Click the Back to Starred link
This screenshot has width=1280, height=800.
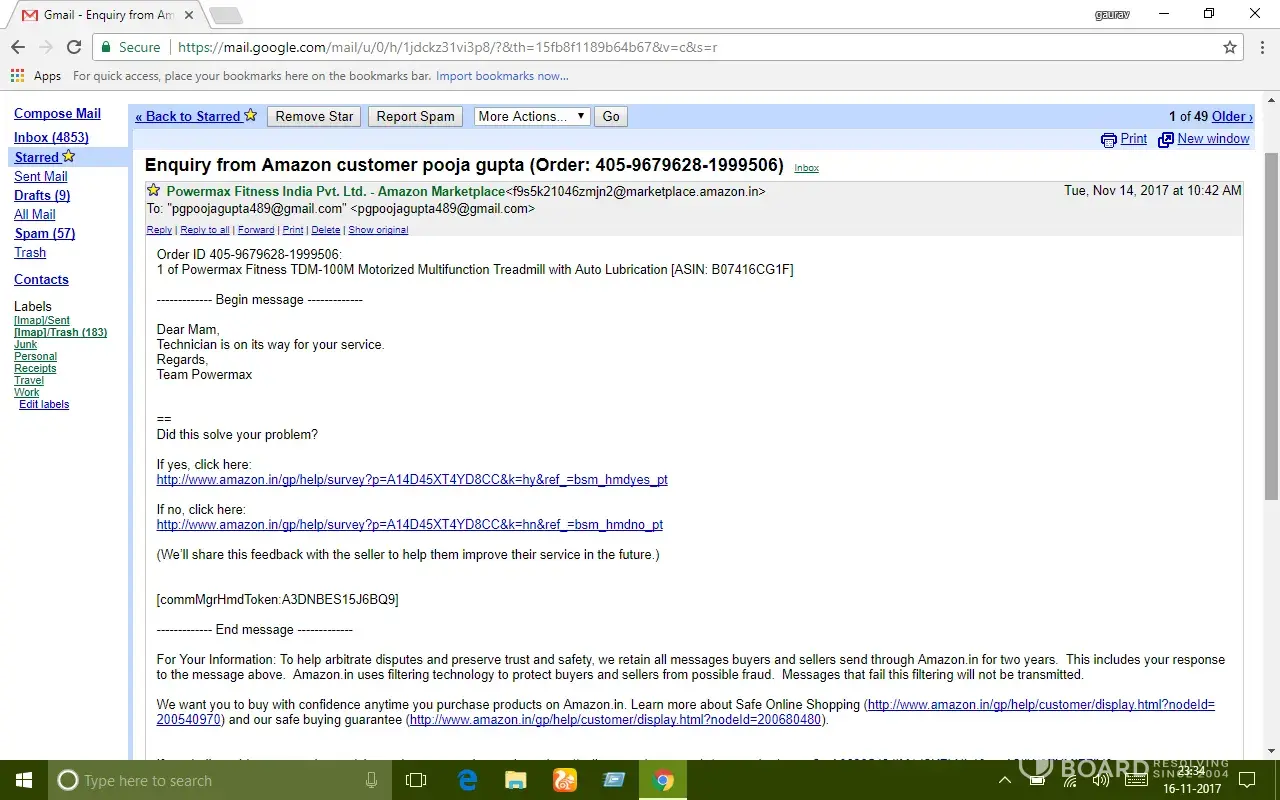[x=188, y=116]
